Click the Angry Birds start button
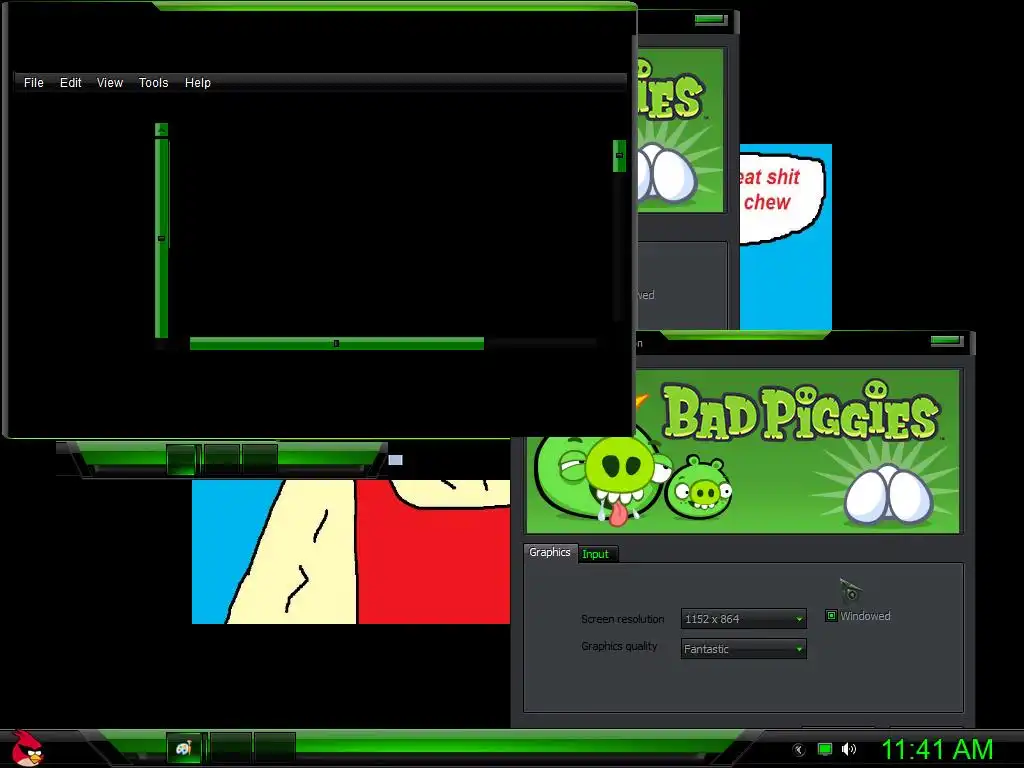1024x768 pixels. 26,748
